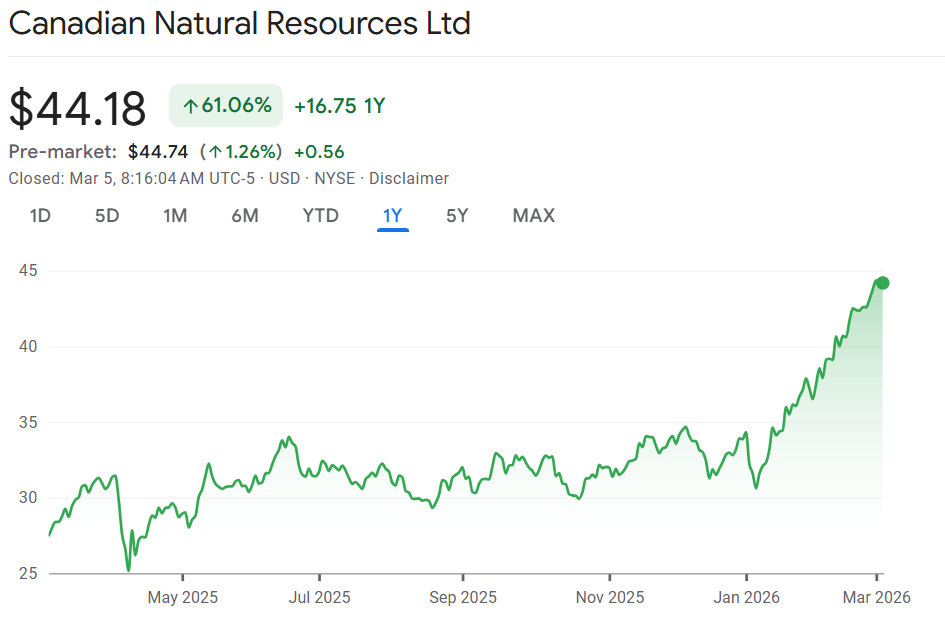Open the Disclaimer link
Image resolution: width=945 pixels, height=637 pixels.
pos(408,178)
